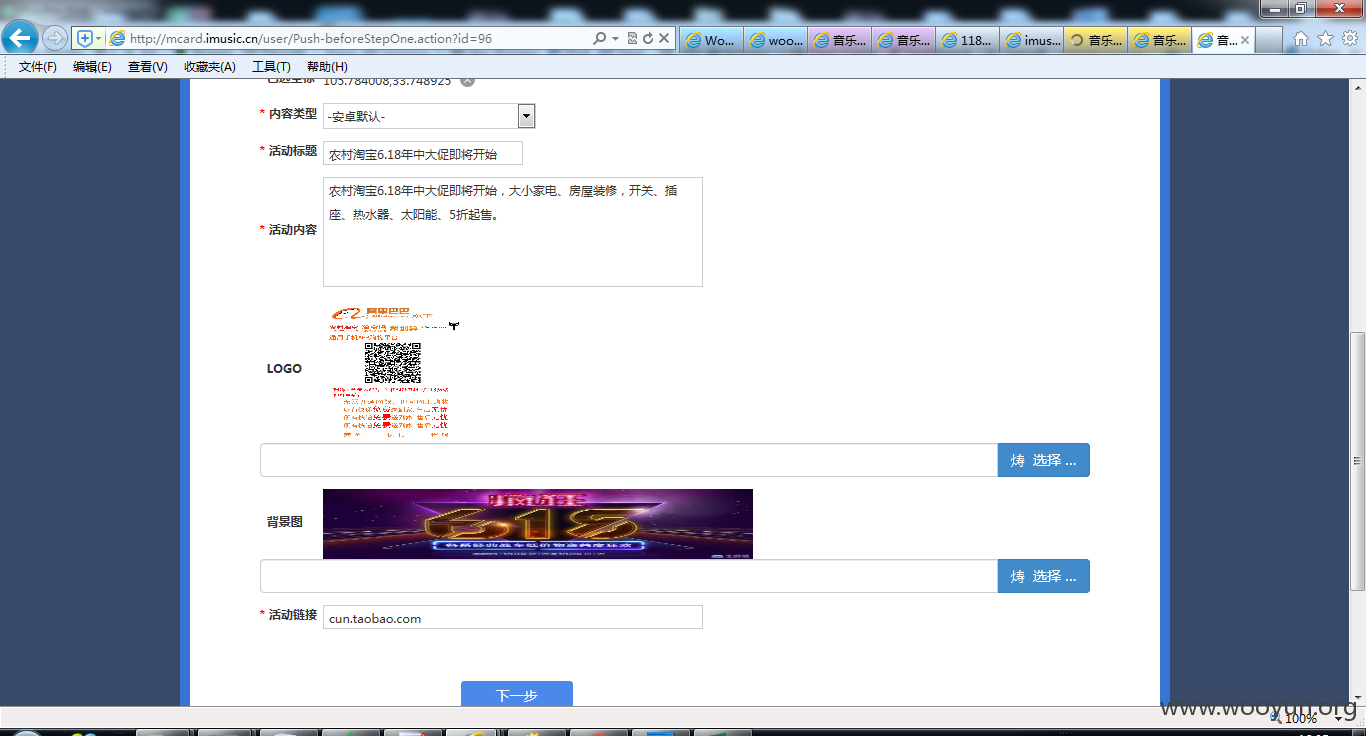Click the 活动链接 input field with cun.taobao.com

pos(513,618)
